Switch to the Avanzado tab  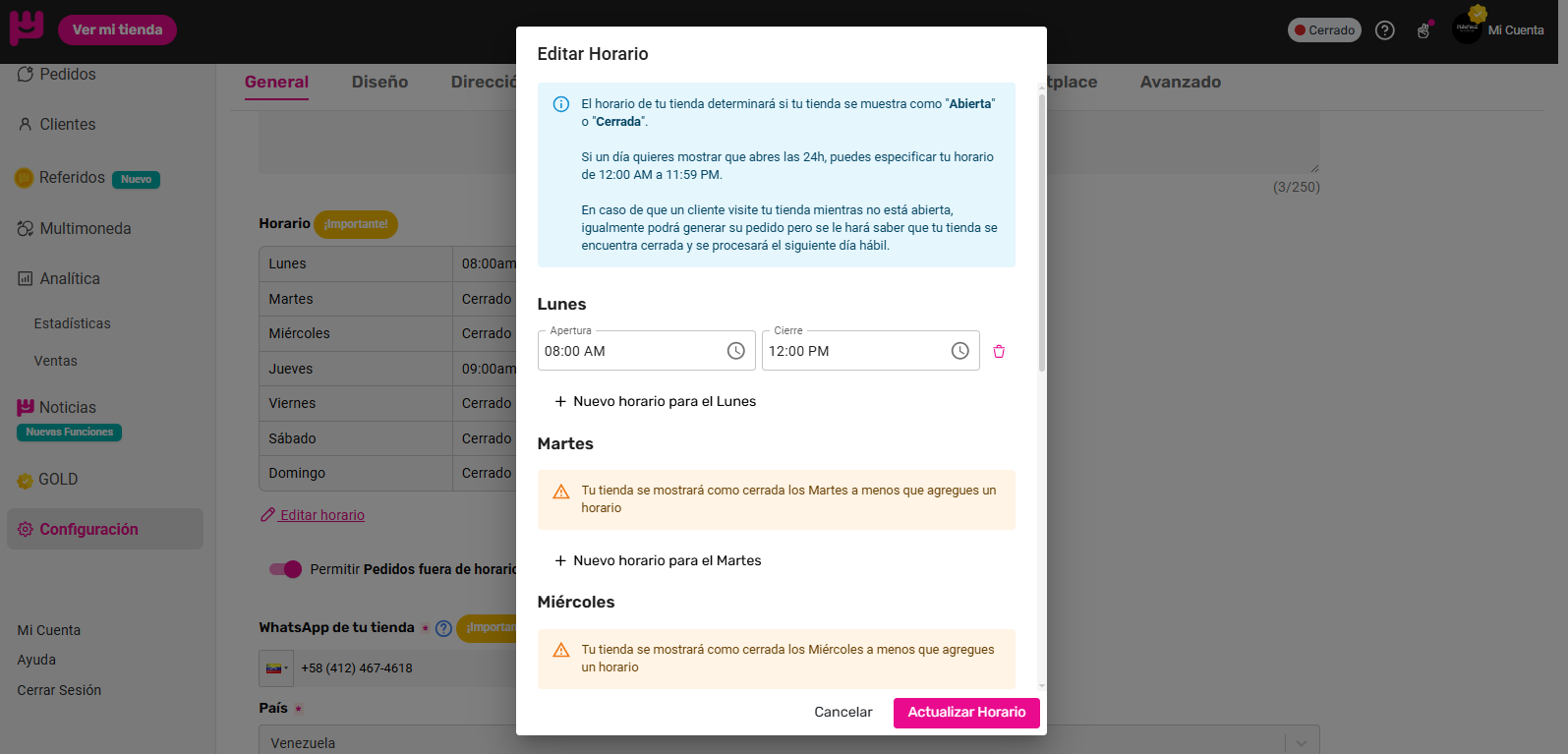1181,83
